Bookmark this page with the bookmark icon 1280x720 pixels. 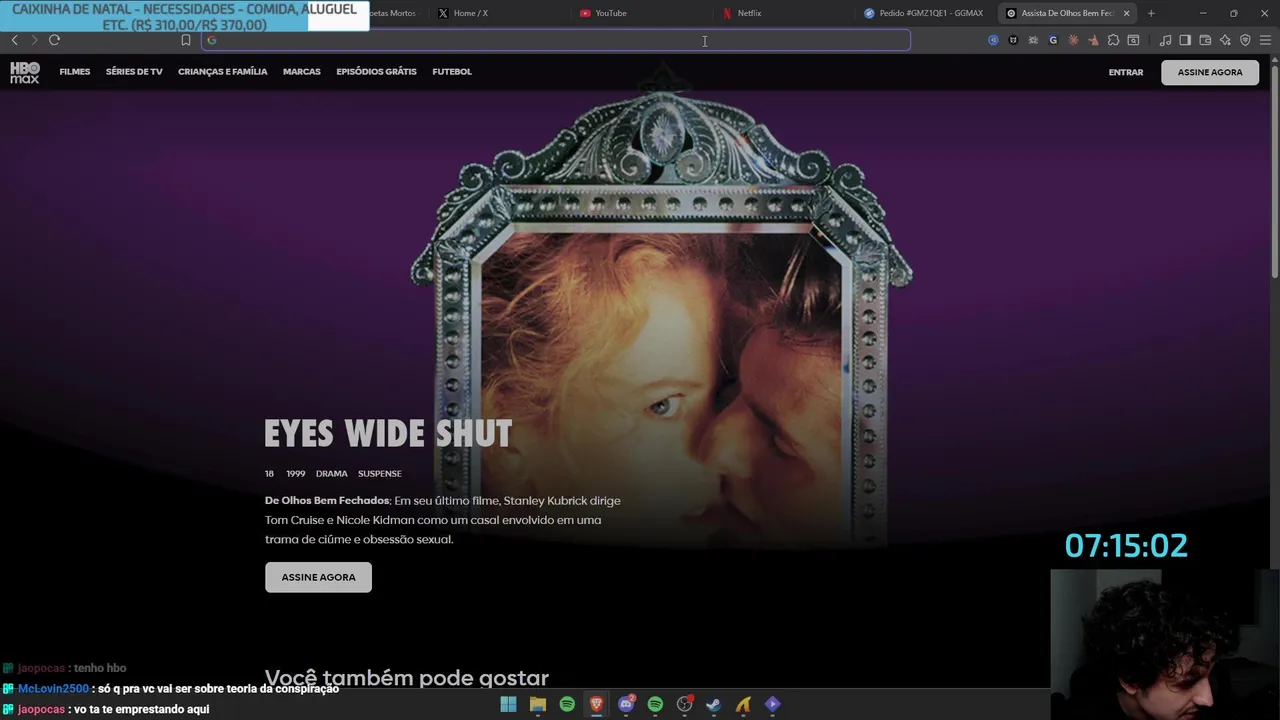point(186,40)
